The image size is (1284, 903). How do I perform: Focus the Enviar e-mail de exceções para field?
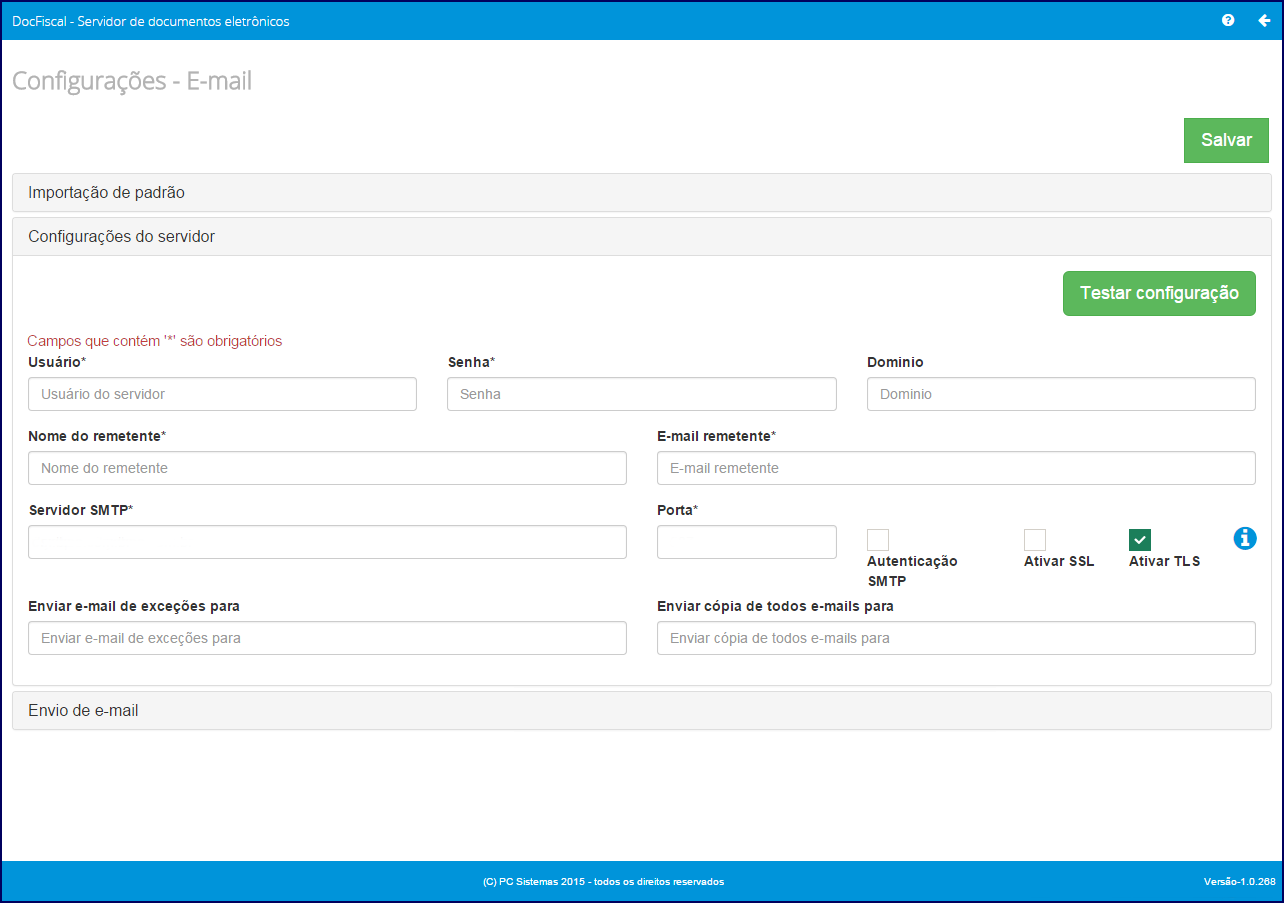coord(327,638)
